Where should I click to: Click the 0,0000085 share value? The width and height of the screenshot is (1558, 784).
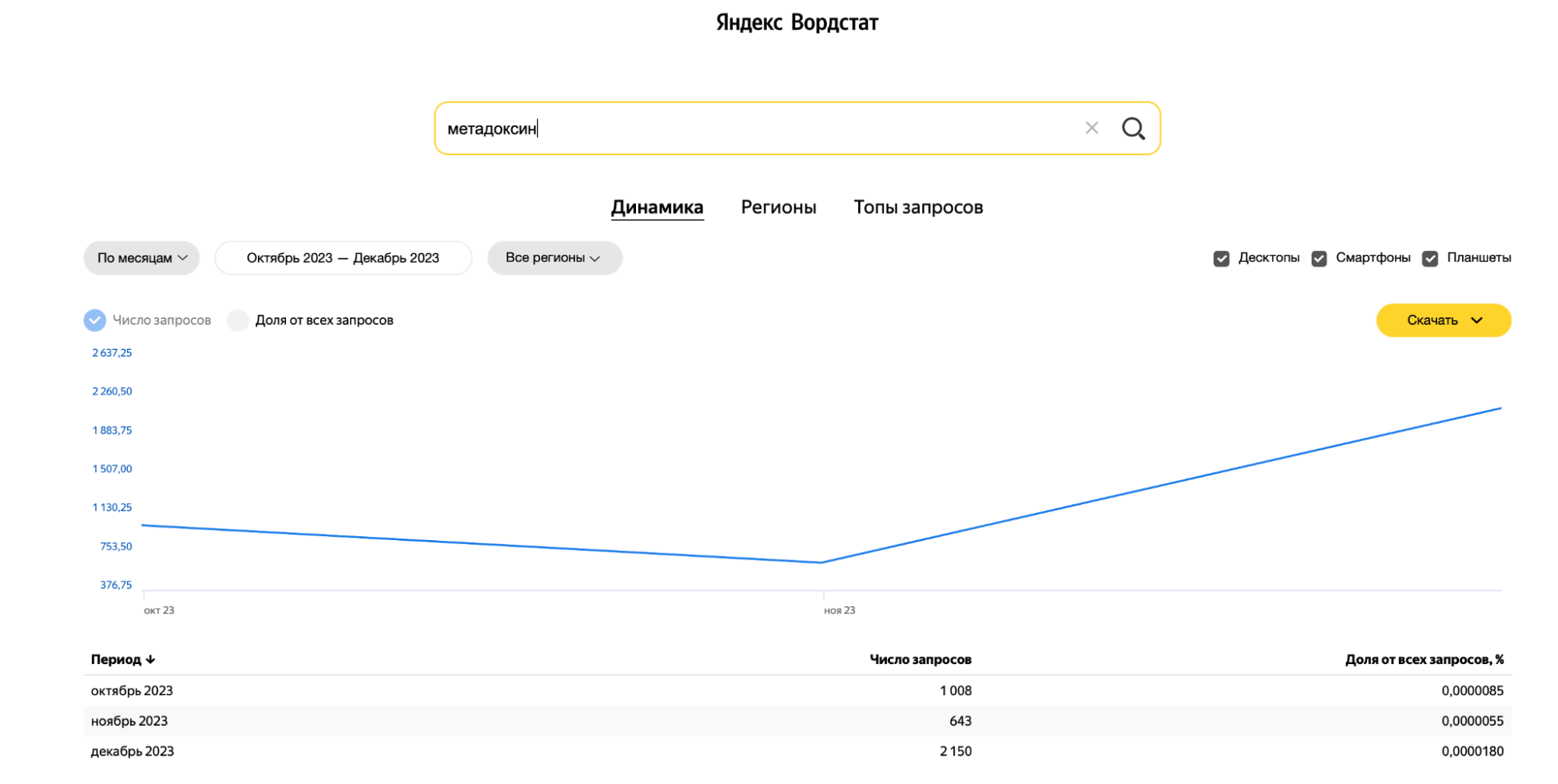click(1472, 690)
